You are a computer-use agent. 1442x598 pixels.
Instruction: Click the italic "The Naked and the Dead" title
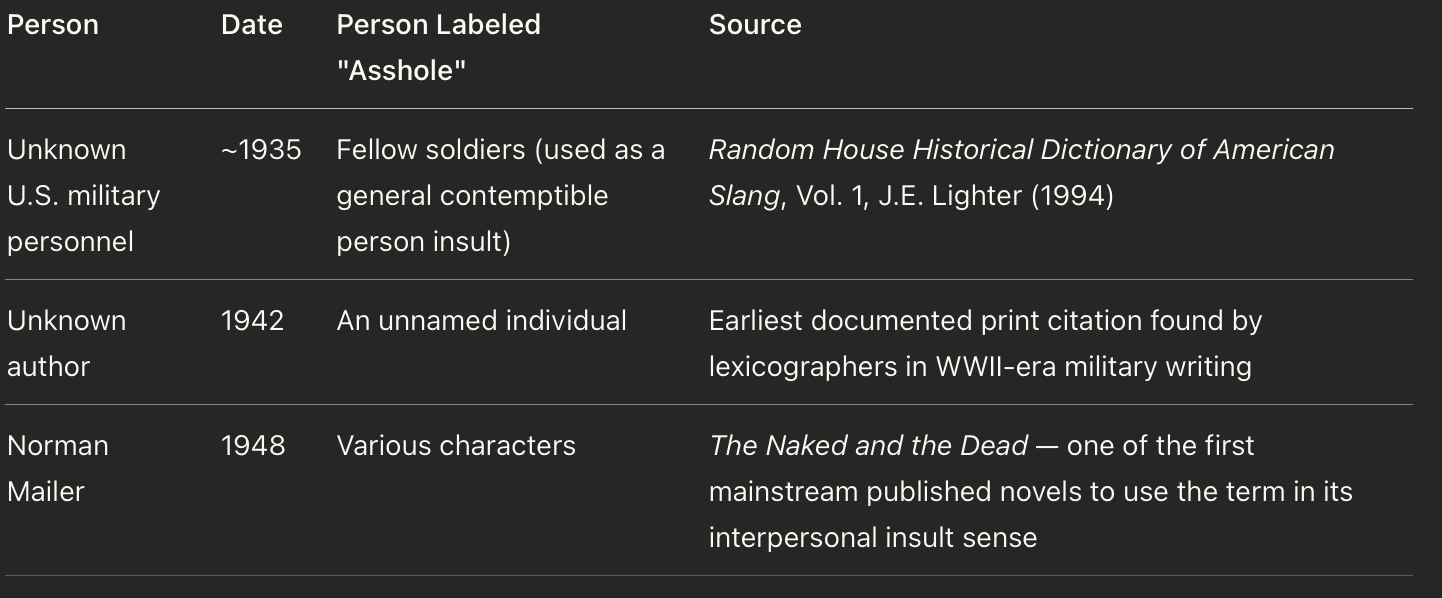(x=868, y=446)
